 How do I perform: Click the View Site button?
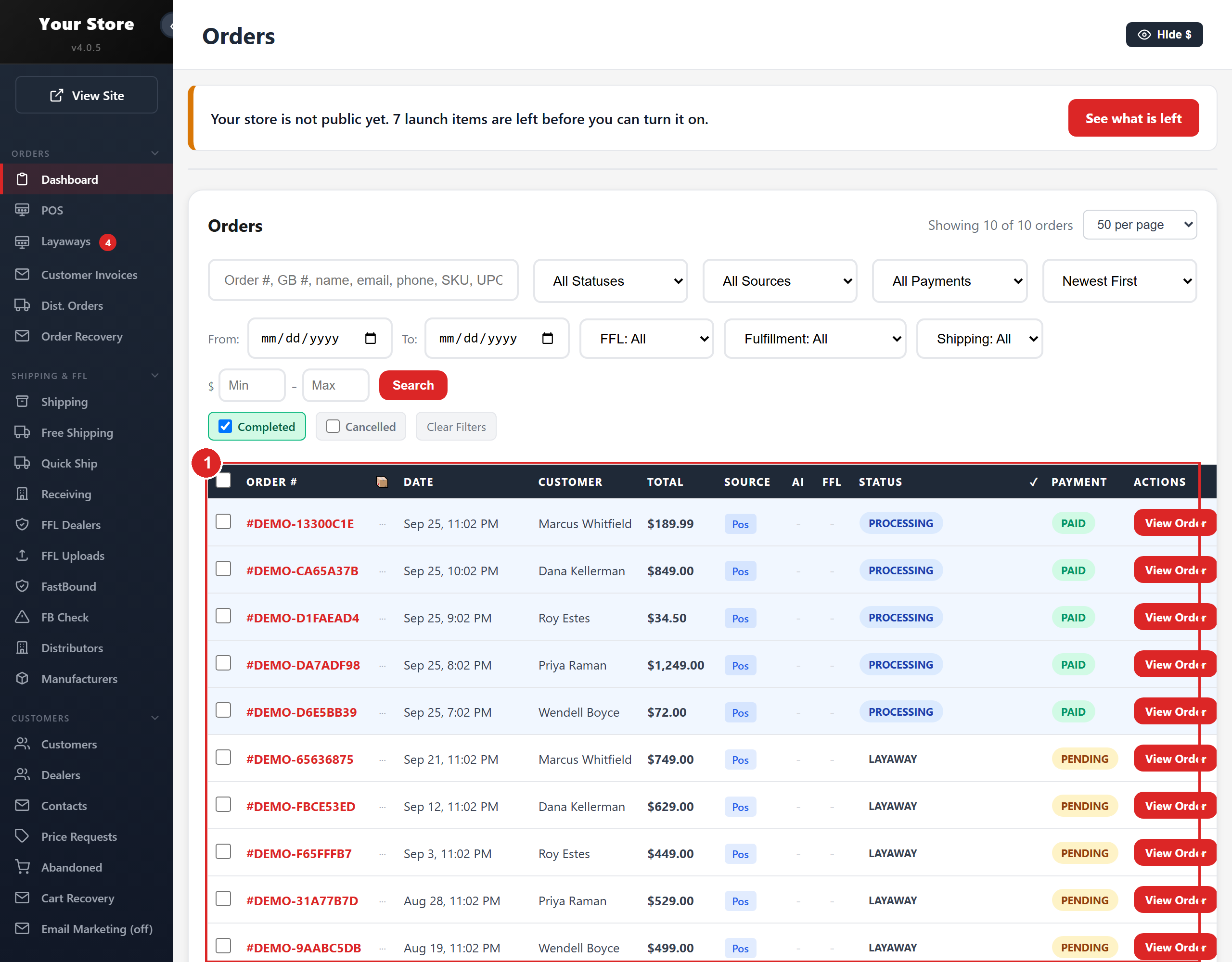point(86,95)
